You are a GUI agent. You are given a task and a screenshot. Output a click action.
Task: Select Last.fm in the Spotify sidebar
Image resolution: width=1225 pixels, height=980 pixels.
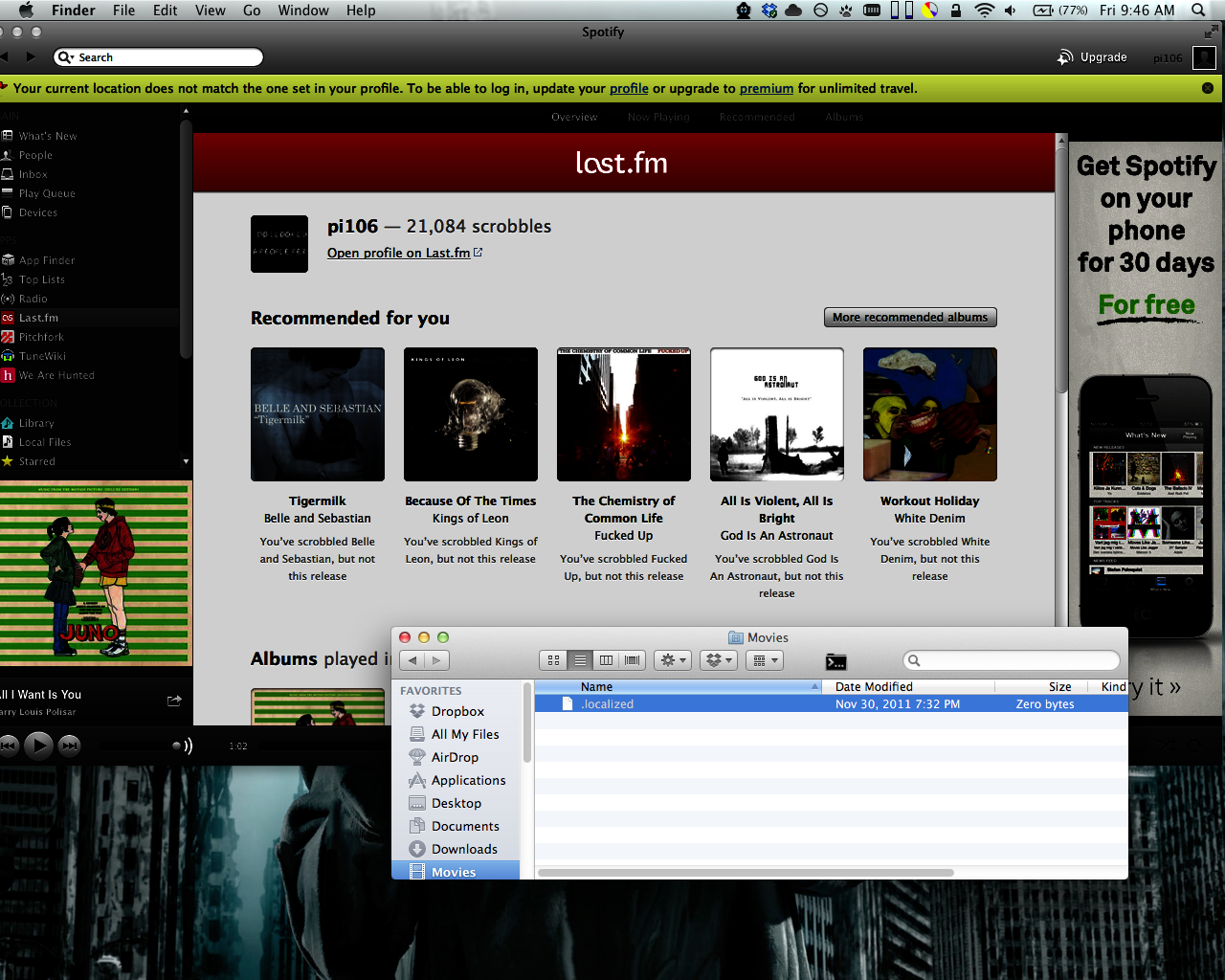click(38, 318)
